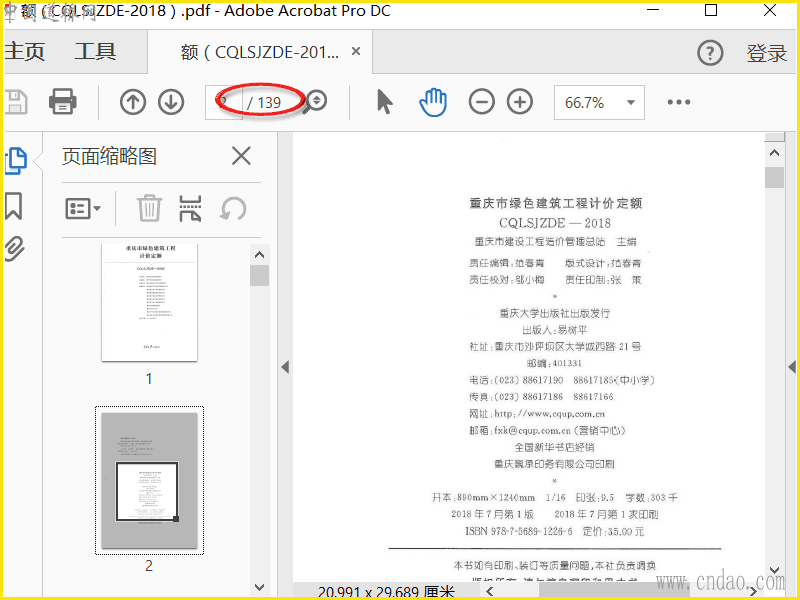800x600 pixels.
Task: Minimize the Acrobat window
Action: pos(653,10)
